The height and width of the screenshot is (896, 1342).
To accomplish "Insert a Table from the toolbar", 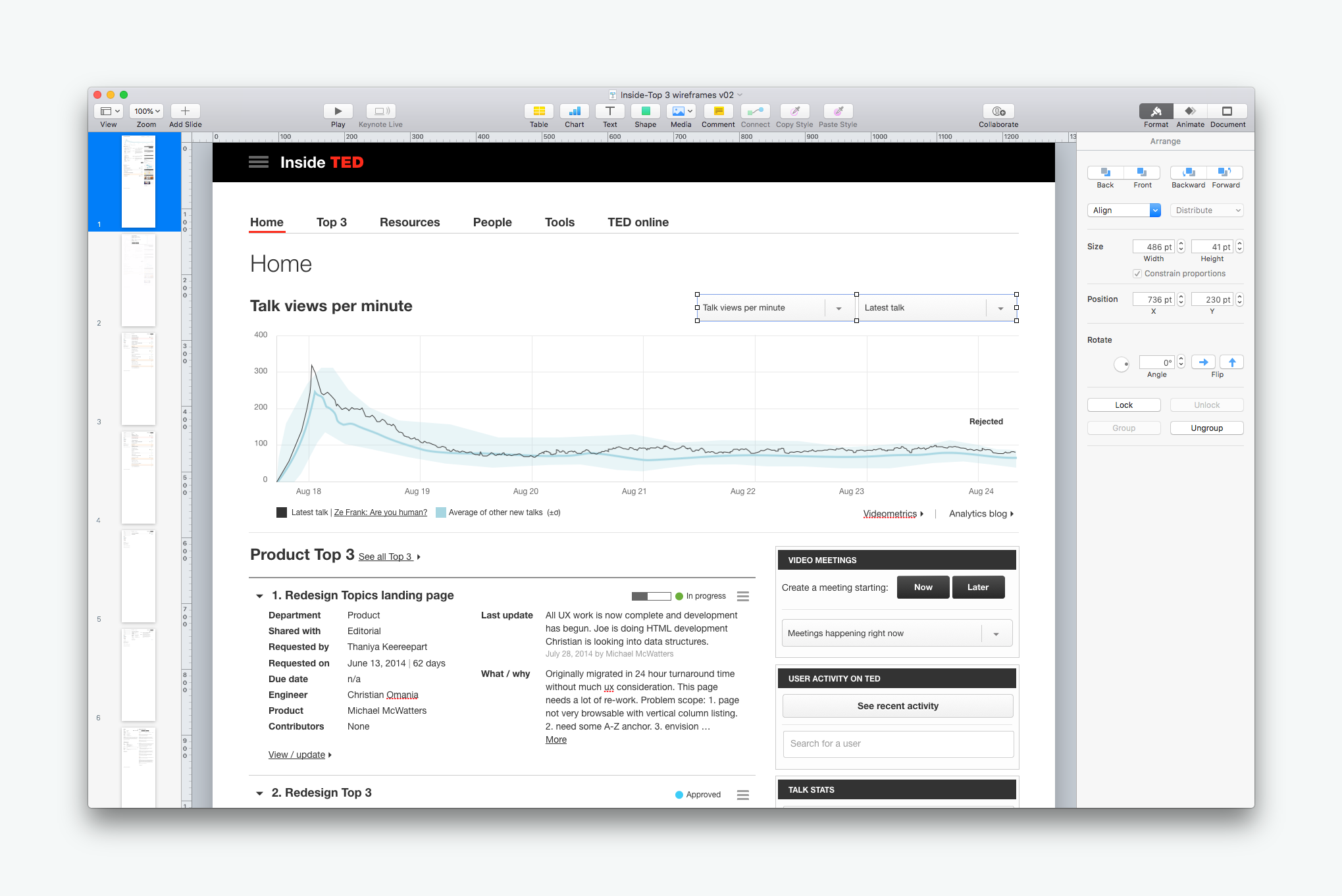I will pos(539,111).
